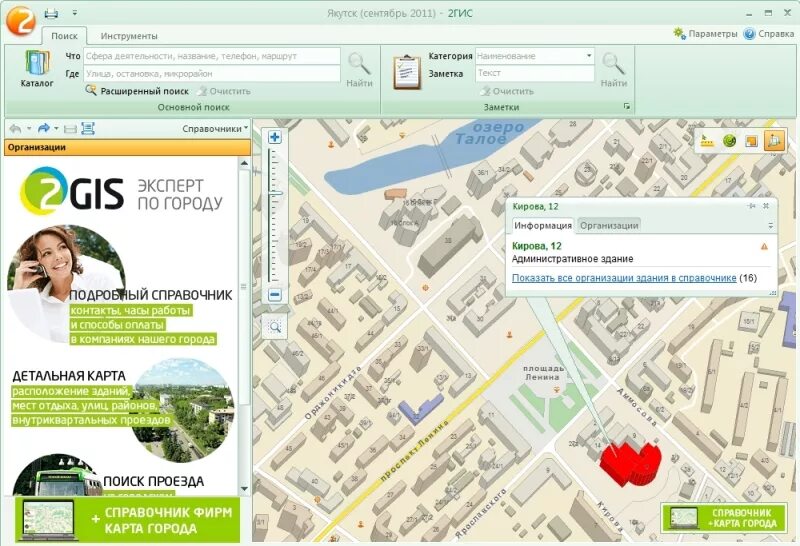Activate the zoom-to-area magnifier tool
This screenshot has height=546, width=800.
pos(275,327)
